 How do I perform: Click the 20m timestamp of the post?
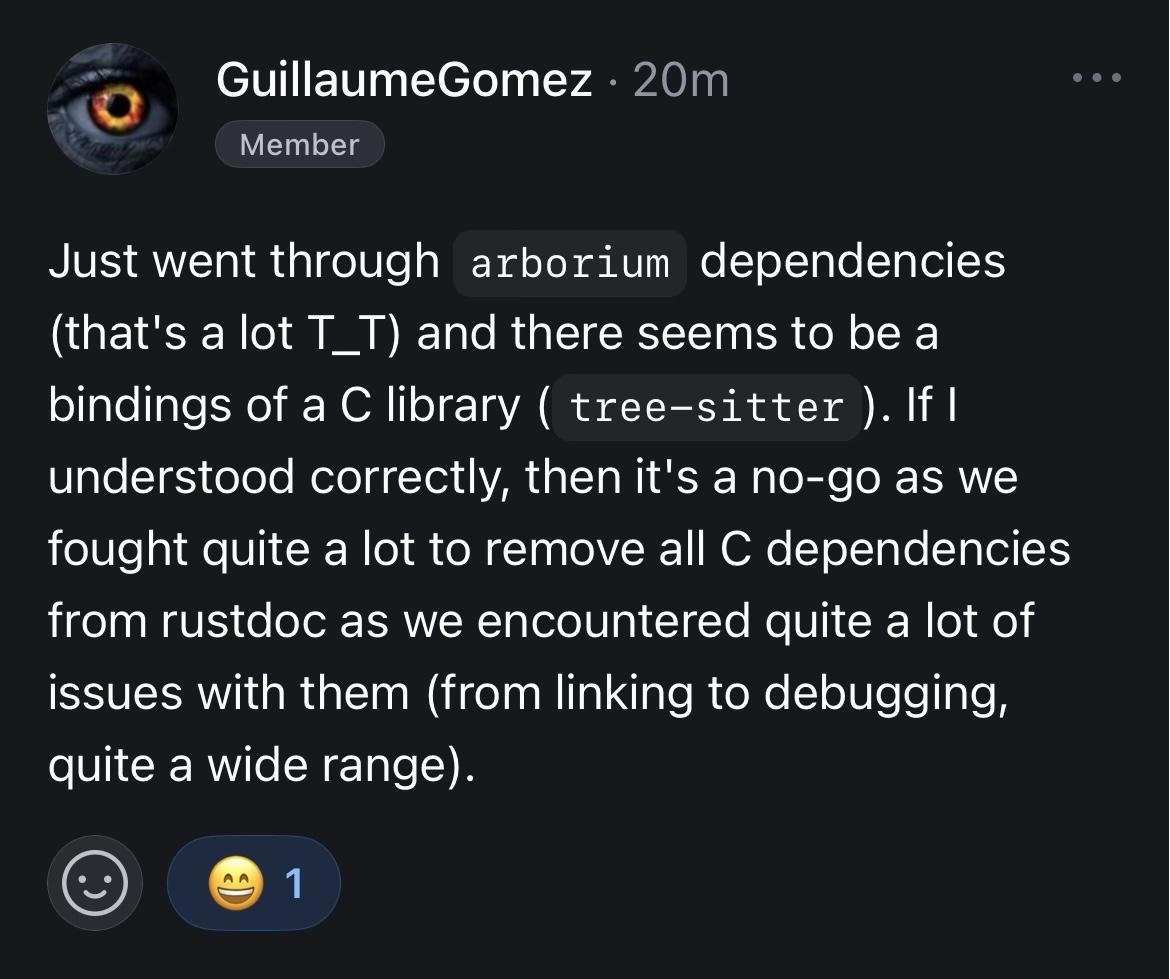click(680, 81)
